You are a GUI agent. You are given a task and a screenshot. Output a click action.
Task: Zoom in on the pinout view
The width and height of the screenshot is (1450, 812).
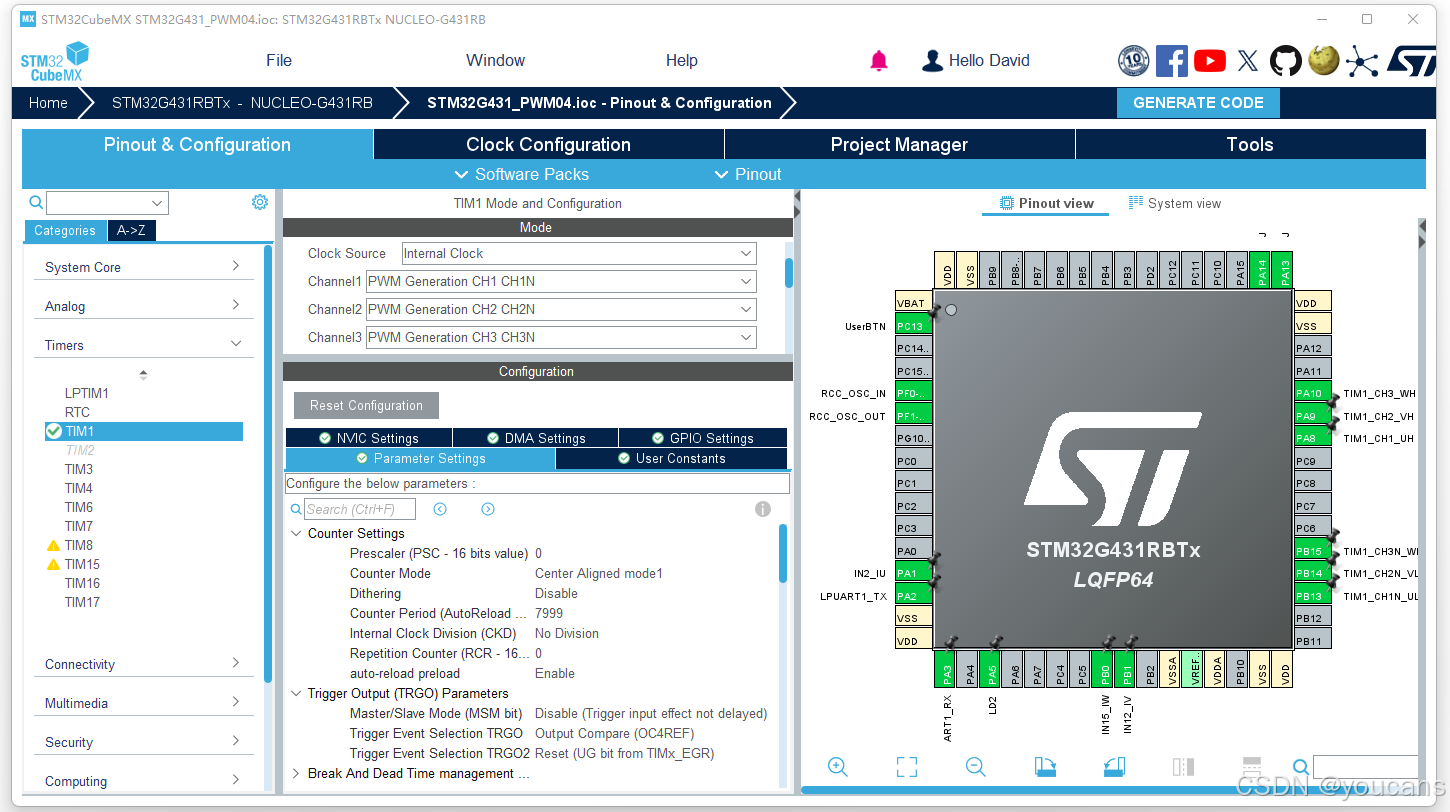click(838, 767)
